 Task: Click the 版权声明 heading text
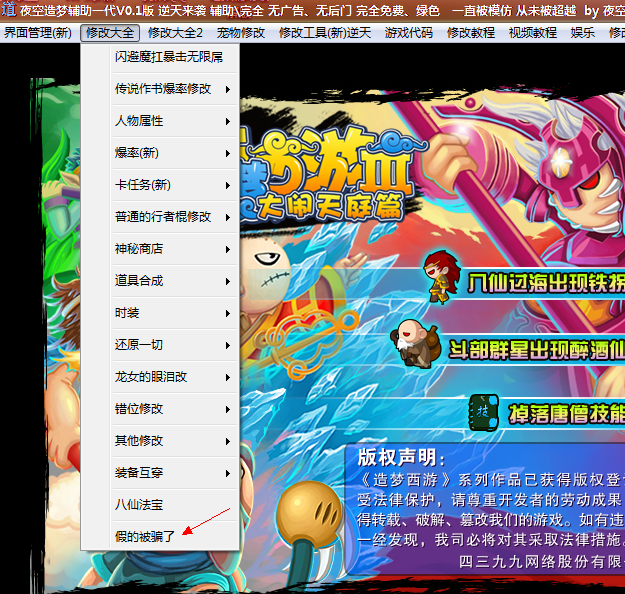tap(401, 457)
